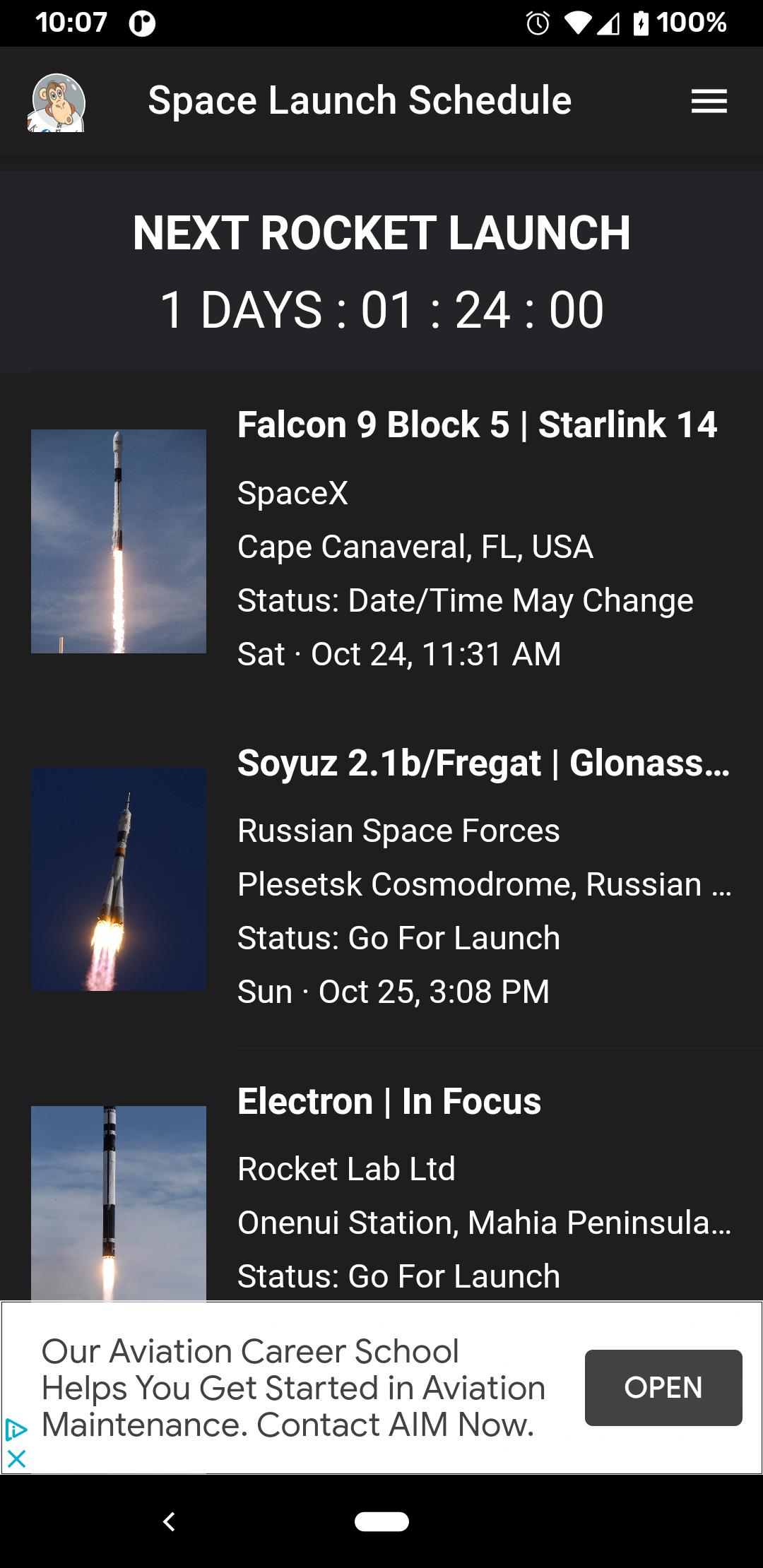
Task: Open the Electron In Focus launch
Action: pos(389,1102)
